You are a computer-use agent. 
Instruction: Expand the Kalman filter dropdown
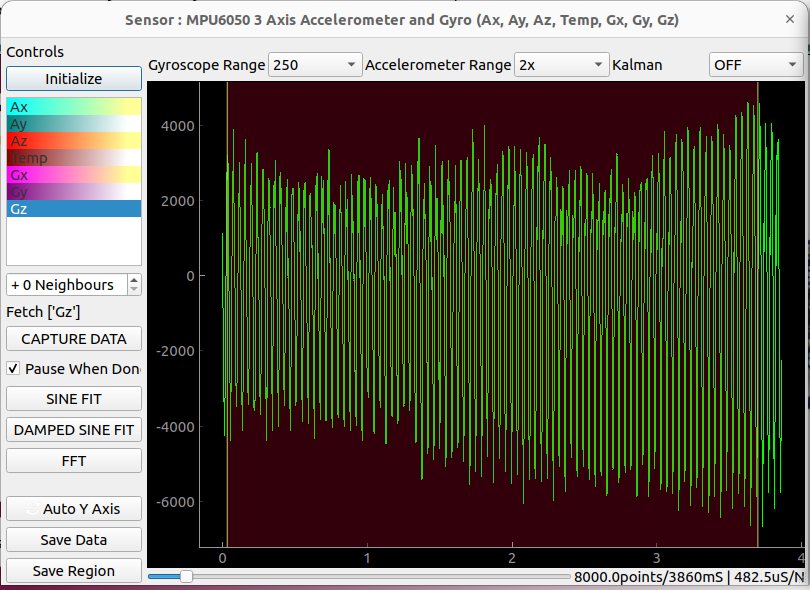click(755, 65)
